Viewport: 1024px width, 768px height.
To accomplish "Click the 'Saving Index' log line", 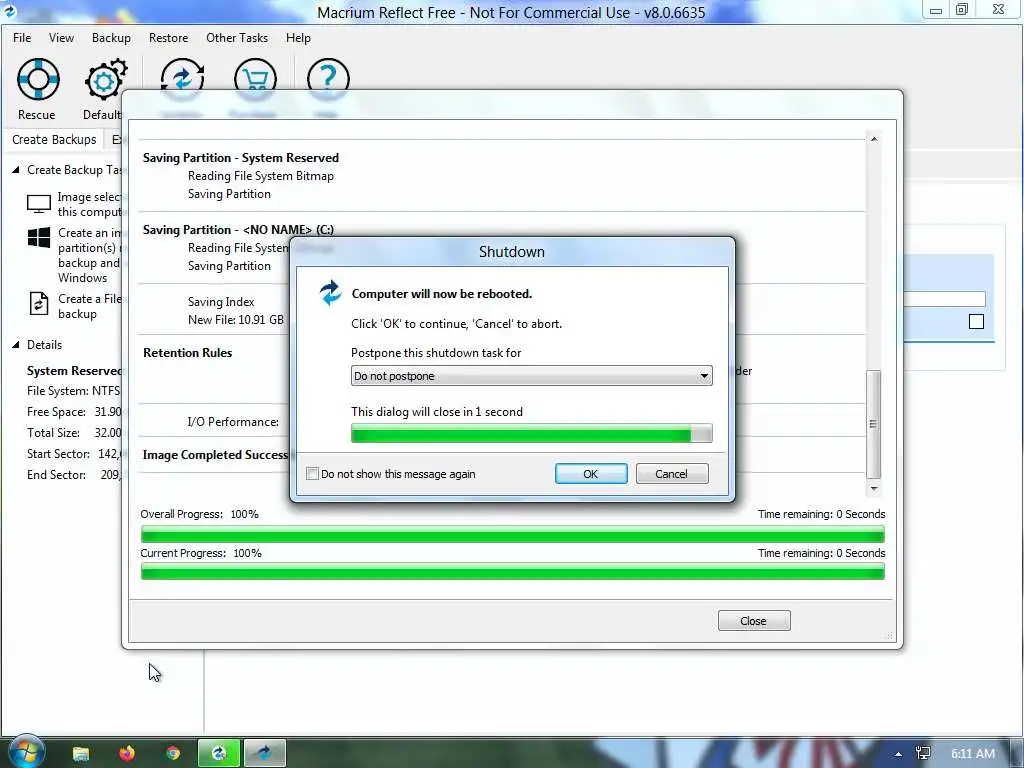I will point(221,302).
